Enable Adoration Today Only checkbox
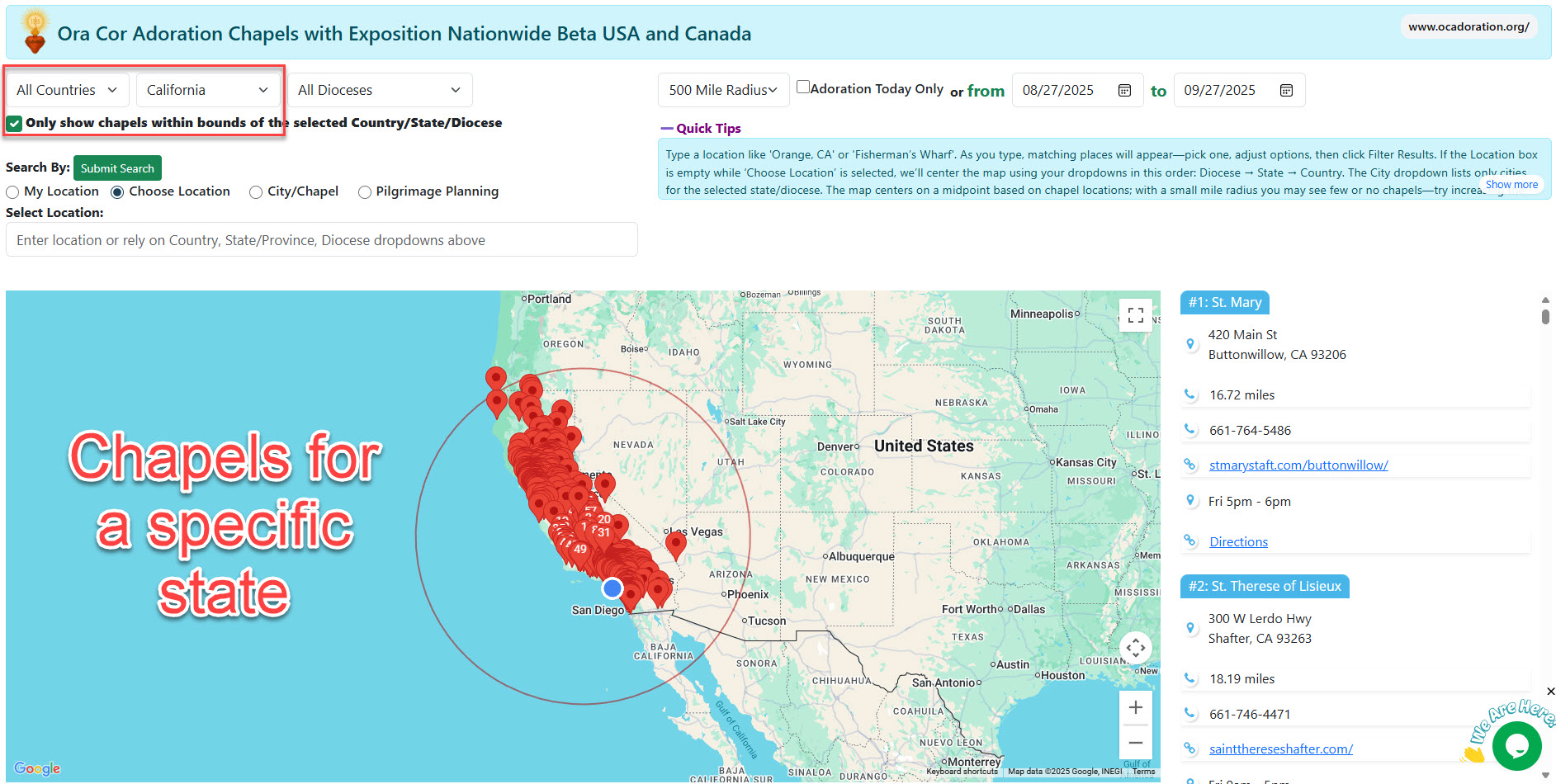This screenshot has width=1556, height=784. [802, 87]
